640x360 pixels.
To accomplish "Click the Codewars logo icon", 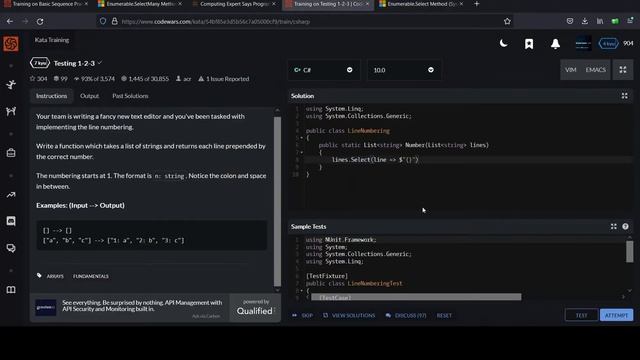I will click(x=11, y=44).
